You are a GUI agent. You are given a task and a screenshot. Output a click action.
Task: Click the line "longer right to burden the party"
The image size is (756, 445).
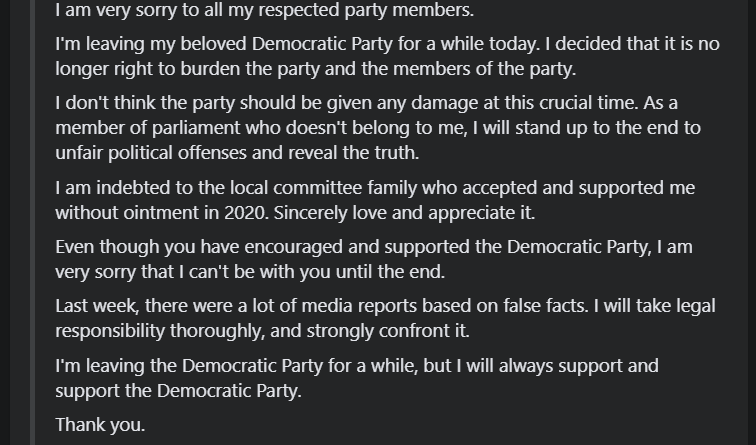316,68
